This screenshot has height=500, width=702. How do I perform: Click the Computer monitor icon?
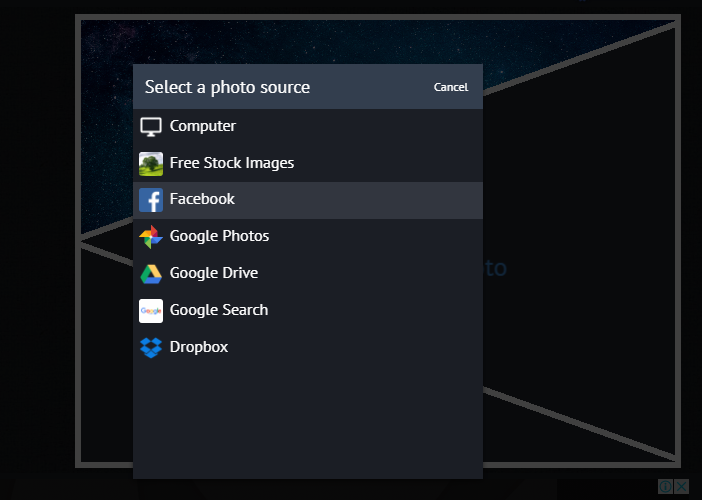151,127
